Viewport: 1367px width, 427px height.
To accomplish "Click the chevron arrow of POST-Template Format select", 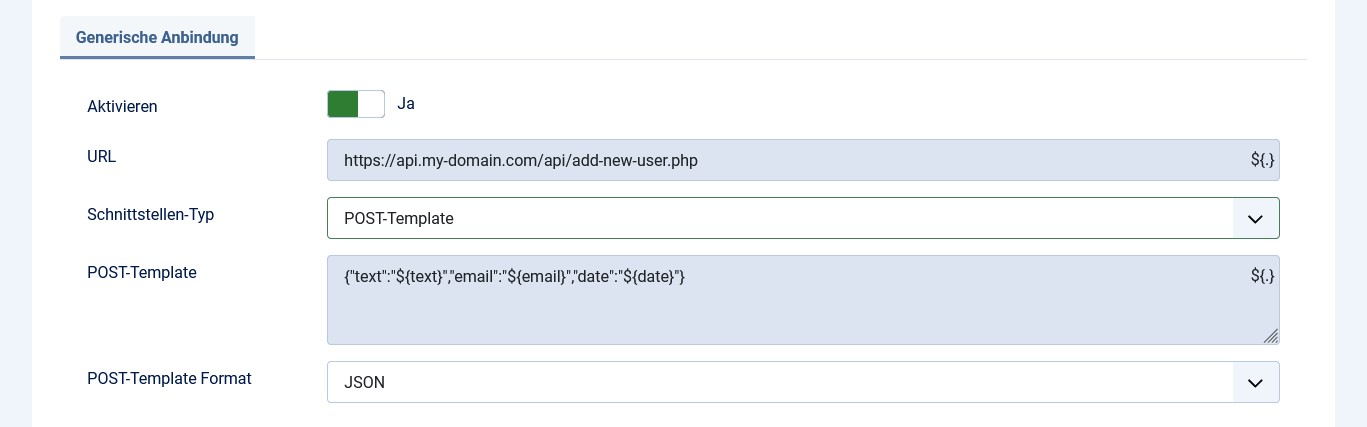I will click(1256, 382).
